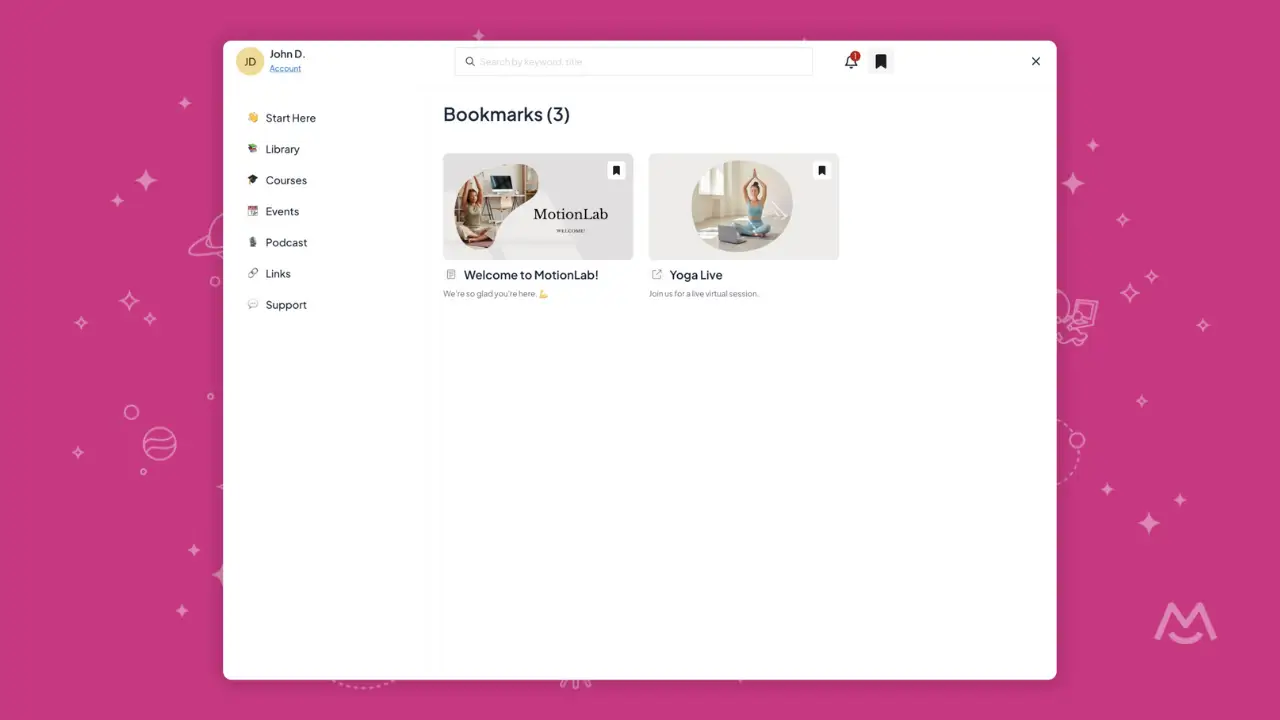The image size is (1280, 720).
Task: Click the document icon beside Welcome to MotionLab
Action: point(450,274)
